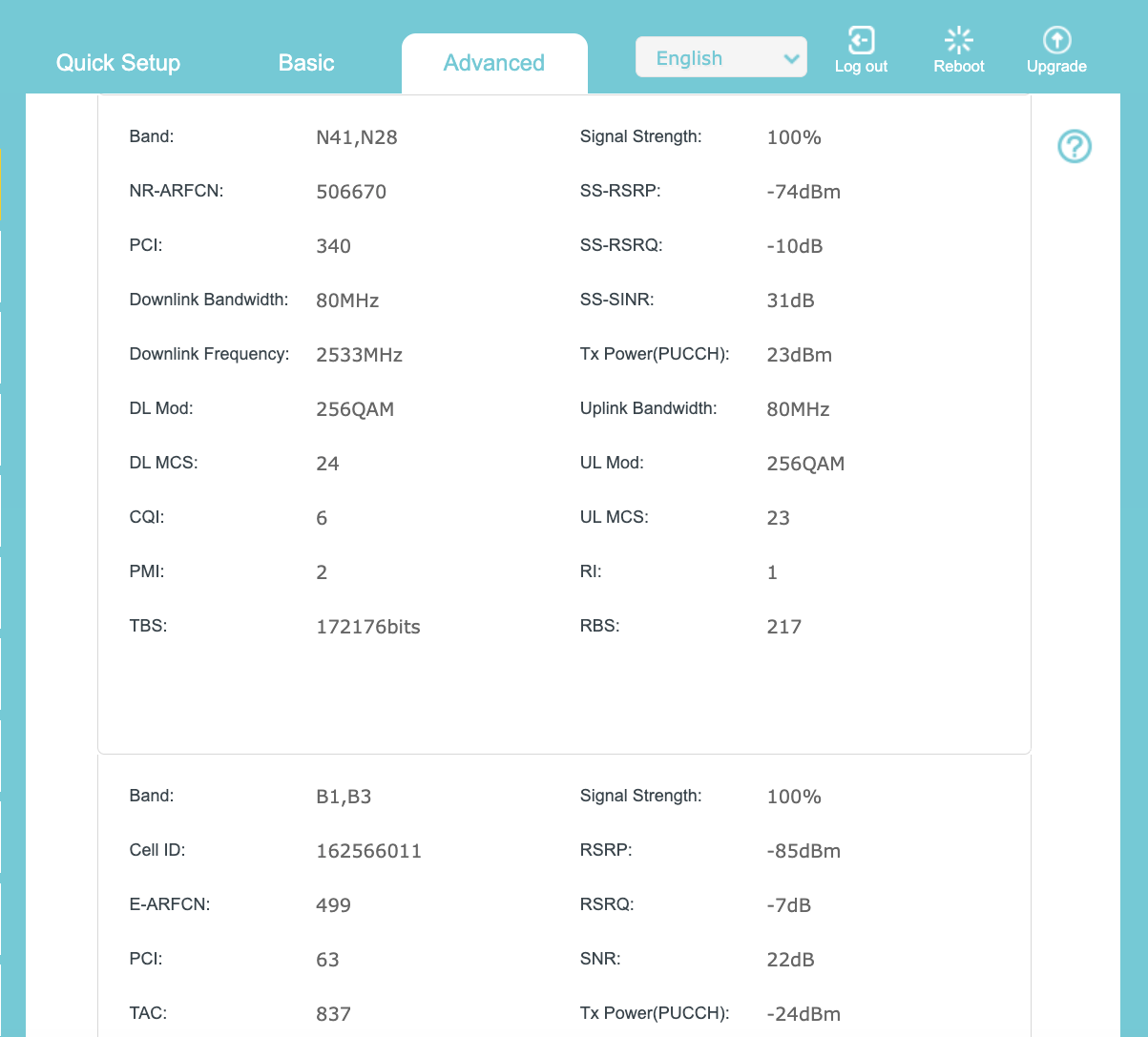This screenshot has width=1148, height=1037.
Task: Click the RBS value 217
Action: click(x=783, y=627)
